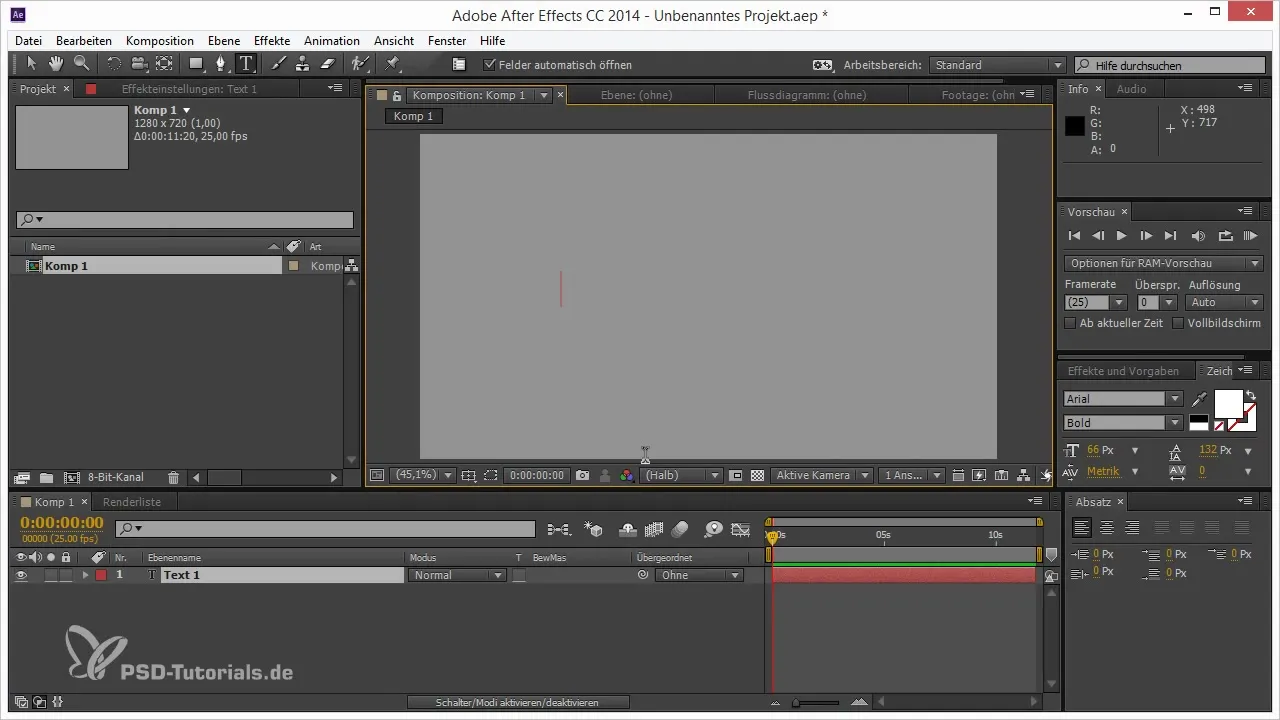
Task: Click the Hilfe durchsuchen search field
Action: pos(1170,65)
